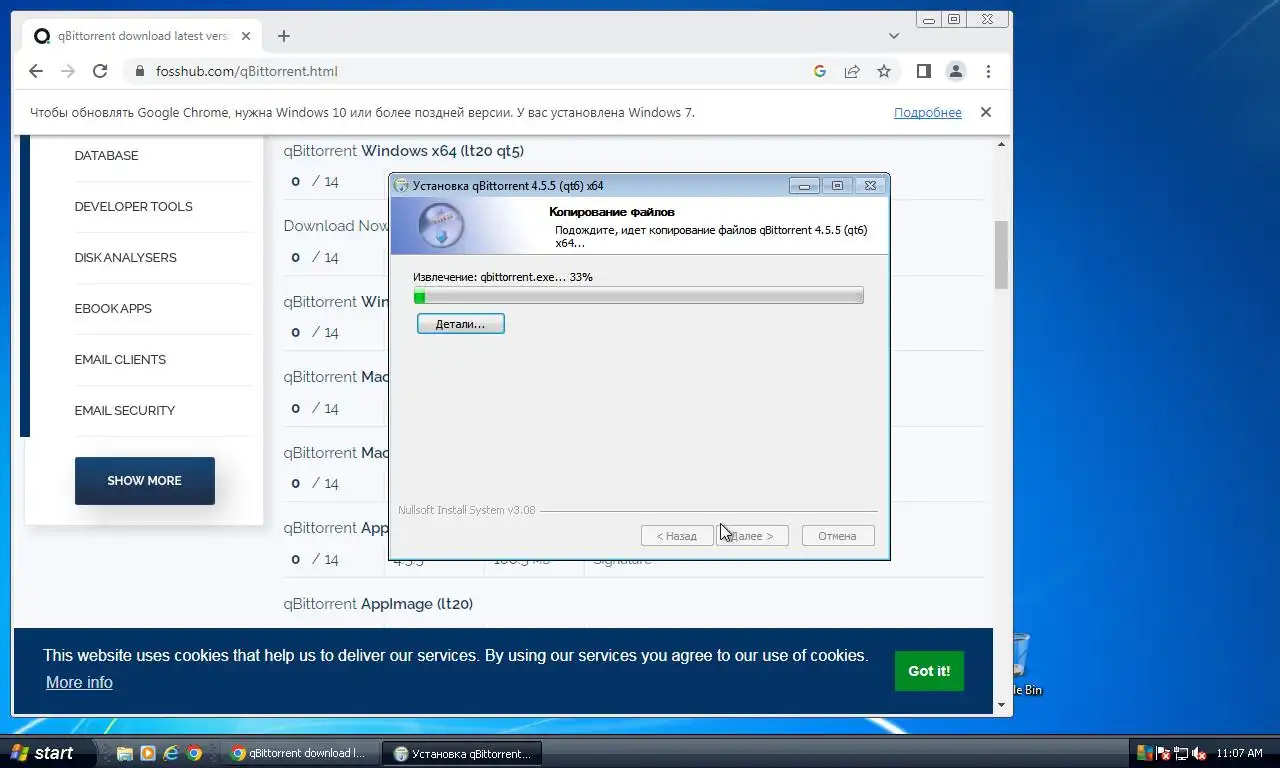1280x768 pixels.
Task: Click the Далее button in installer
Action: [x=752, y=536]
